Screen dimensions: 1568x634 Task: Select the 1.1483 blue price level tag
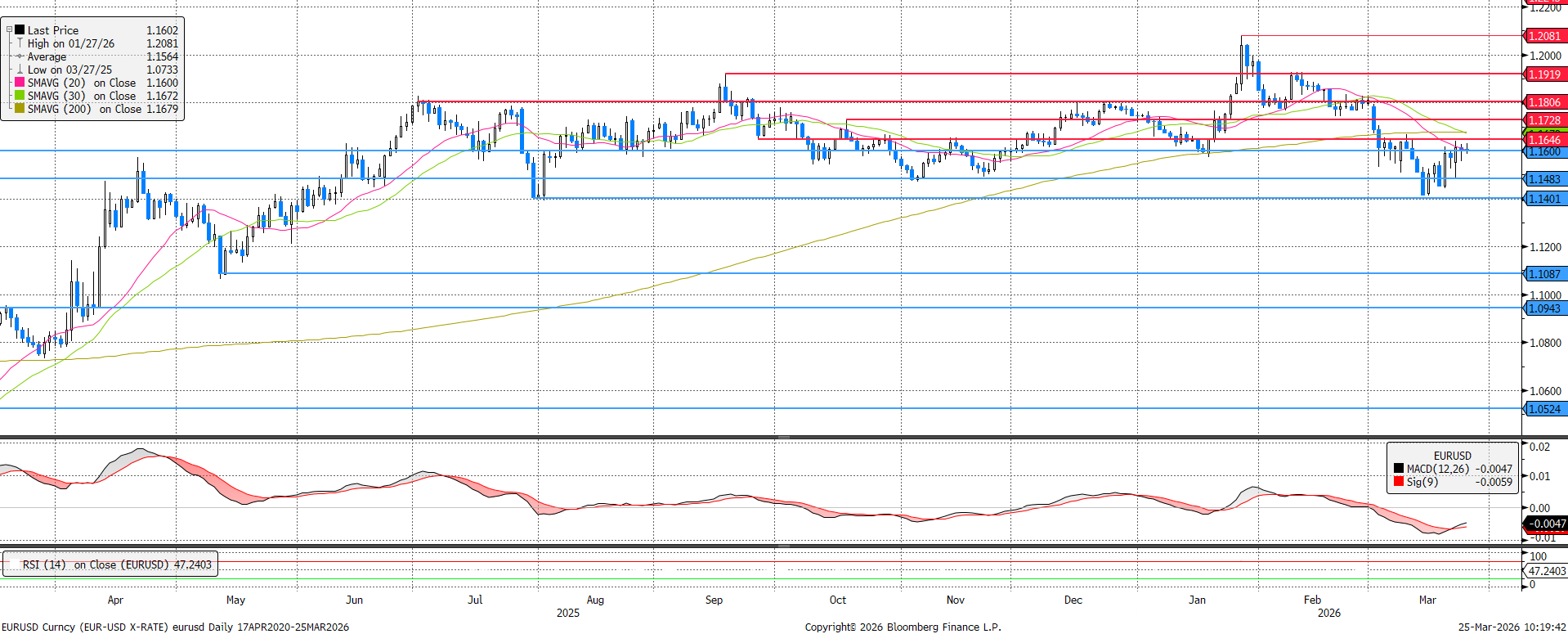(1544, 179)
